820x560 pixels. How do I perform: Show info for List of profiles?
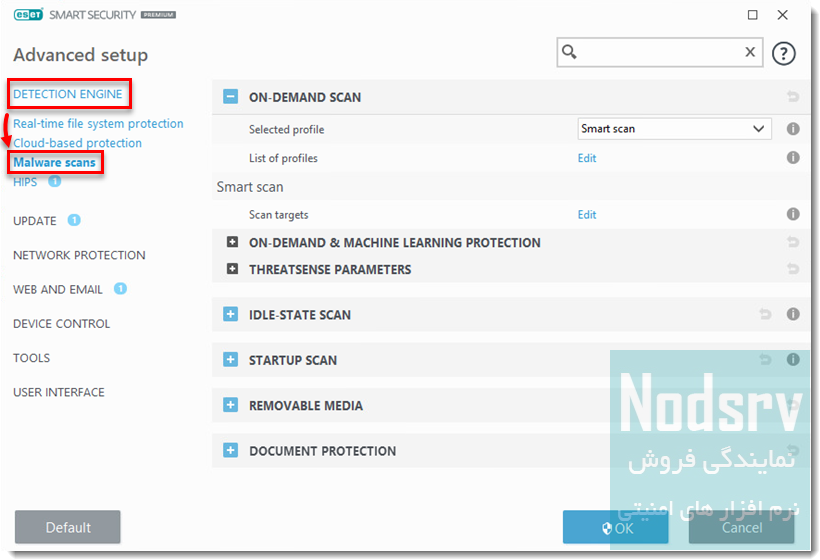793,157
